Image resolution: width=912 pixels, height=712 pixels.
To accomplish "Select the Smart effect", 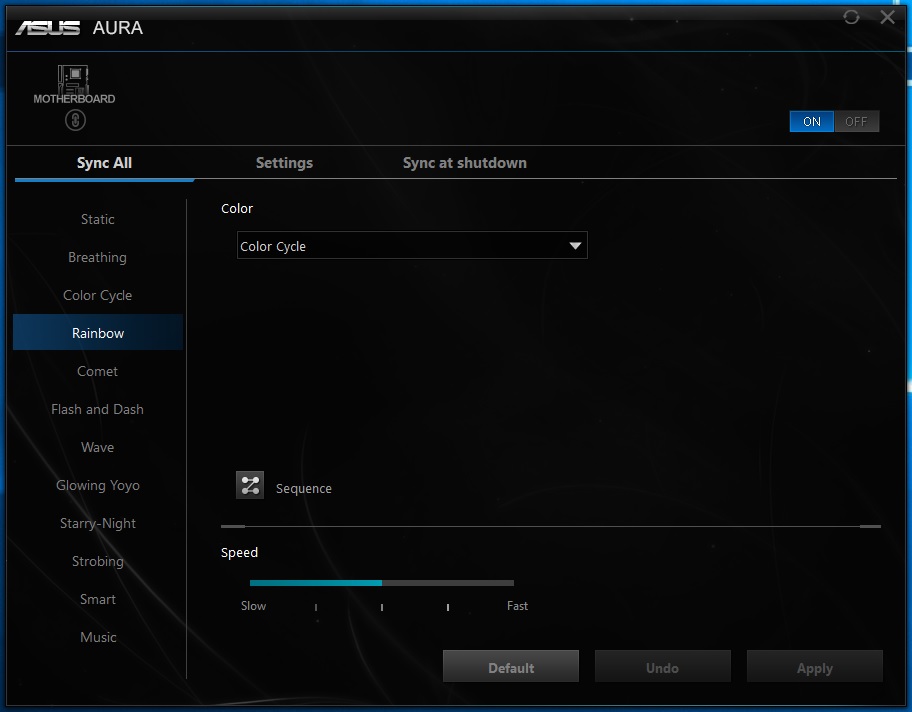I will point(98,599).
